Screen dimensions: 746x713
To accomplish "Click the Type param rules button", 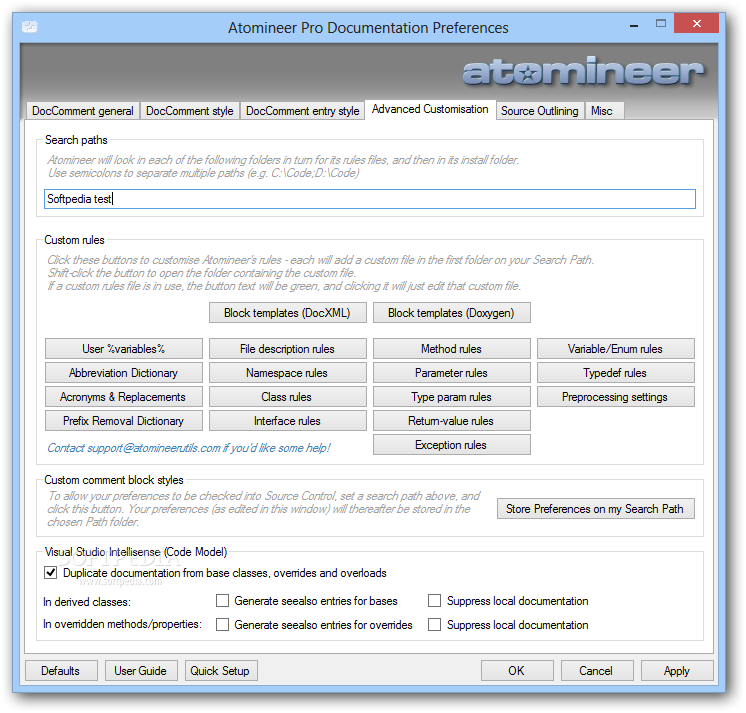I will (452, 397).
